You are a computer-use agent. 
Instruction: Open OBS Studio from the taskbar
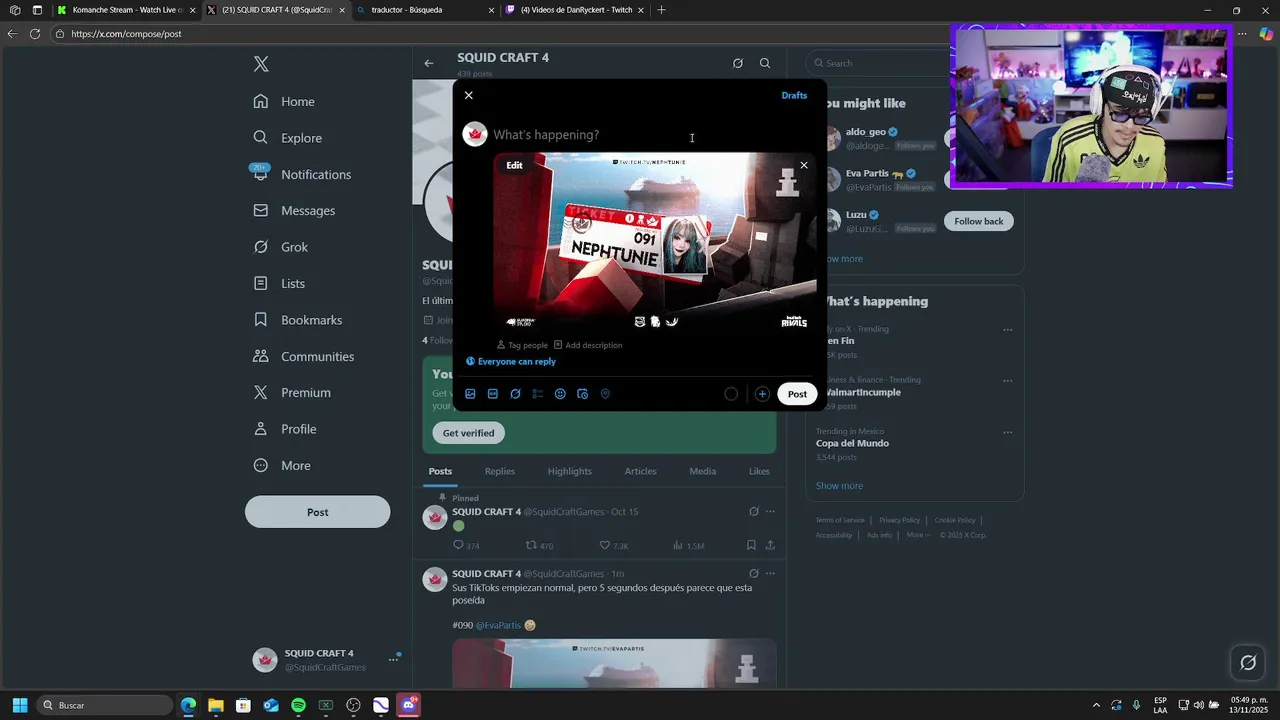tap(353, 705)
